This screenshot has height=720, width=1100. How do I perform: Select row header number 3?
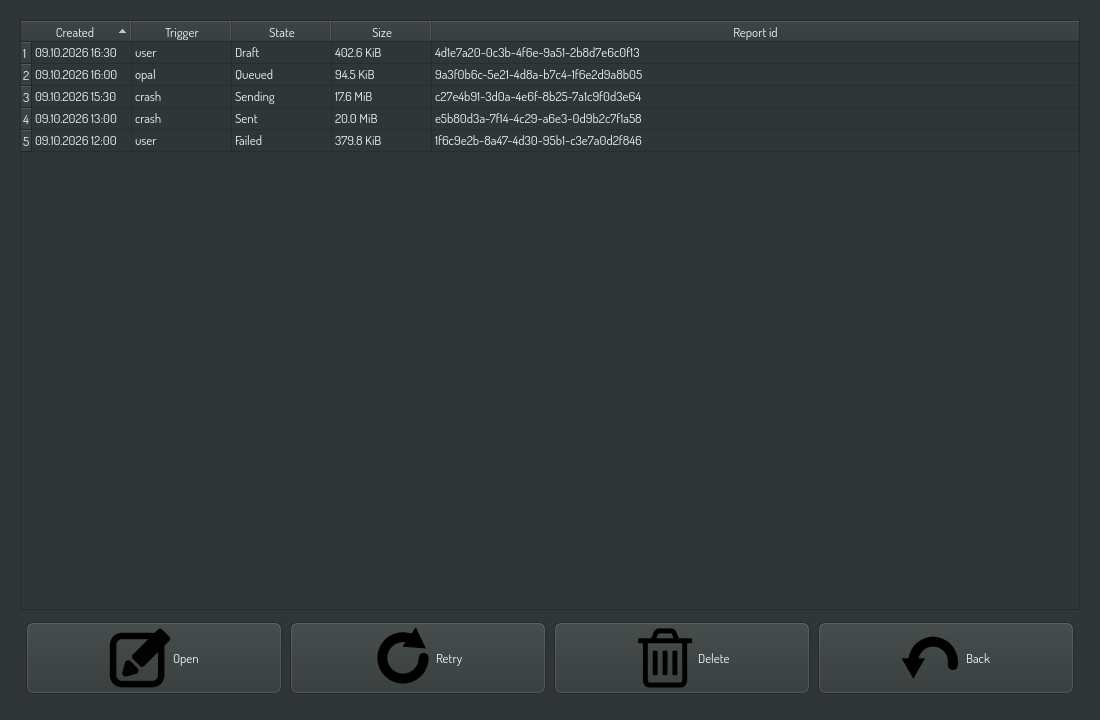click(26, 97)
